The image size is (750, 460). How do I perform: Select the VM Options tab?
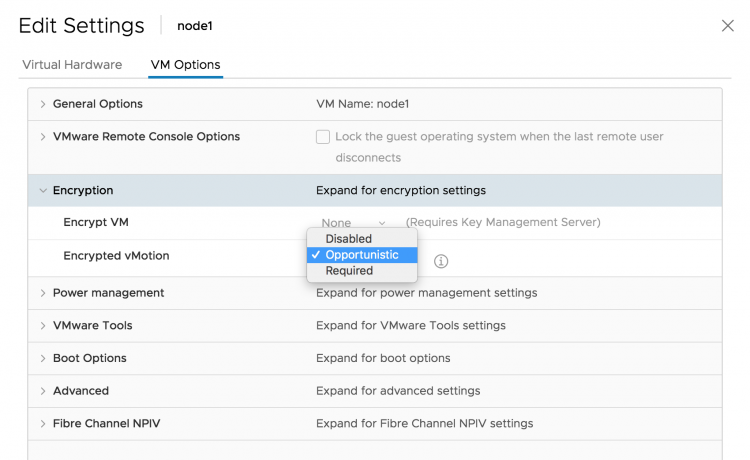(x=185, y=65)
